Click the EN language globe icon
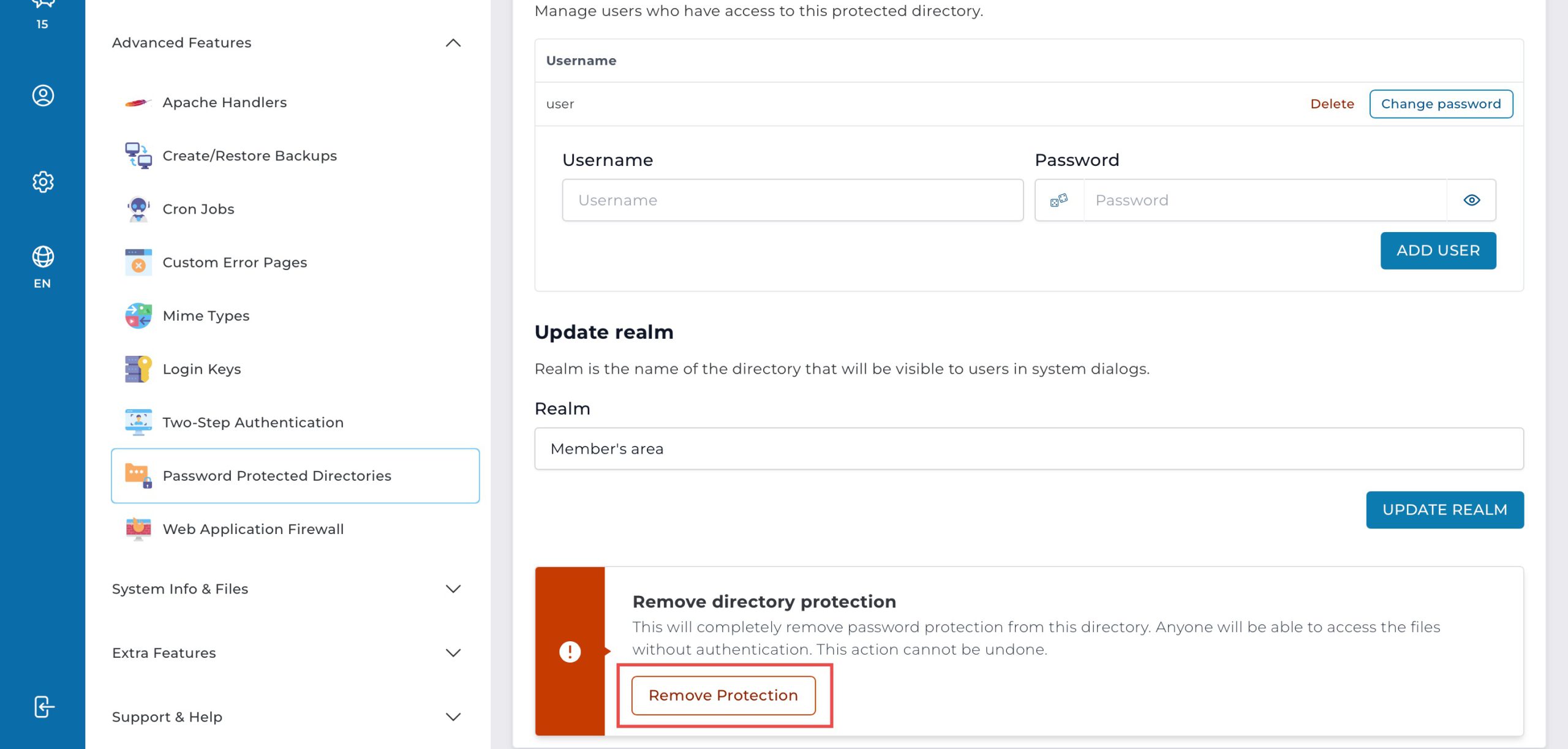1568x749 pixels. (43, 257)
